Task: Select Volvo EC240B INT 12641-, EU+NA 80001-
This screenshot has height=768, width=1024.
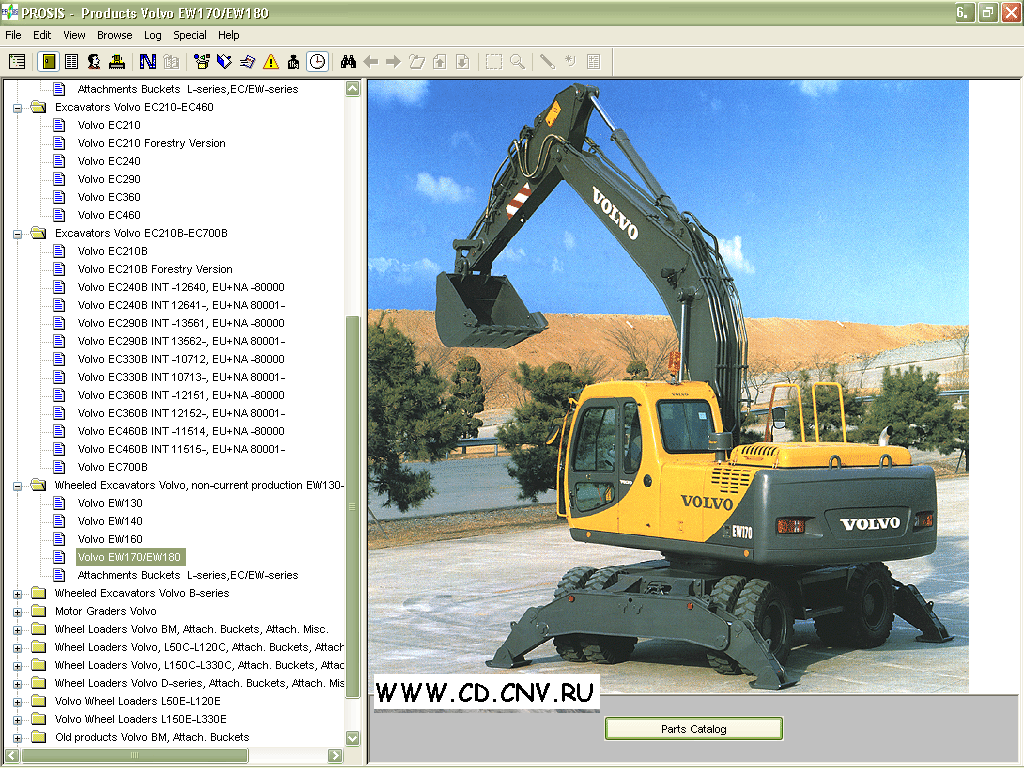Action: tap(181, 305)
